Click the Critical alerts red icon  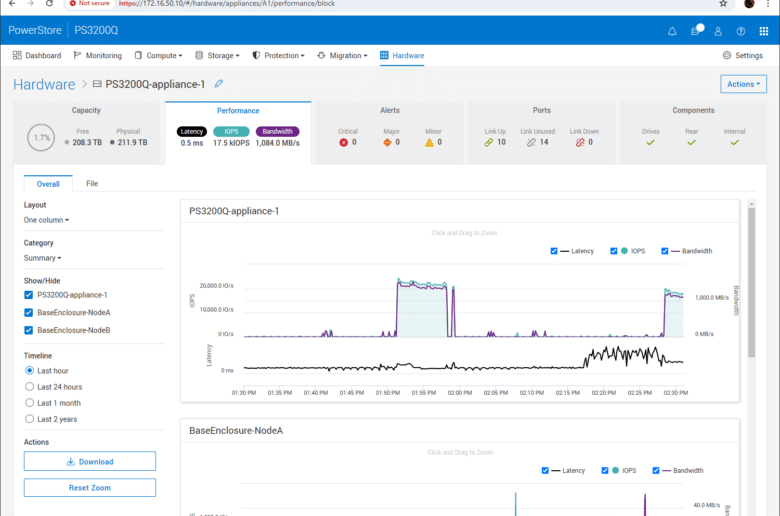click(343, 143)
